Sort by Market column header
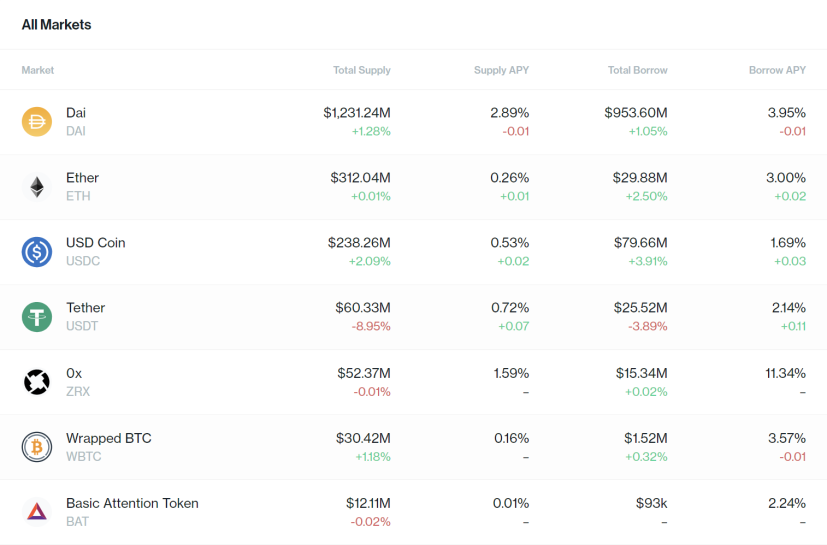Screen dimensions: 827x545 pyautogui.click(x=37, y=70)
